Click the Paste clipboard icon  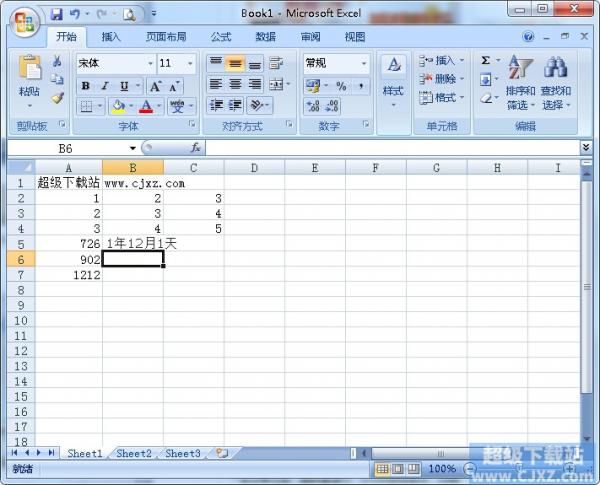pyautogui.click(x=29, y=70)
